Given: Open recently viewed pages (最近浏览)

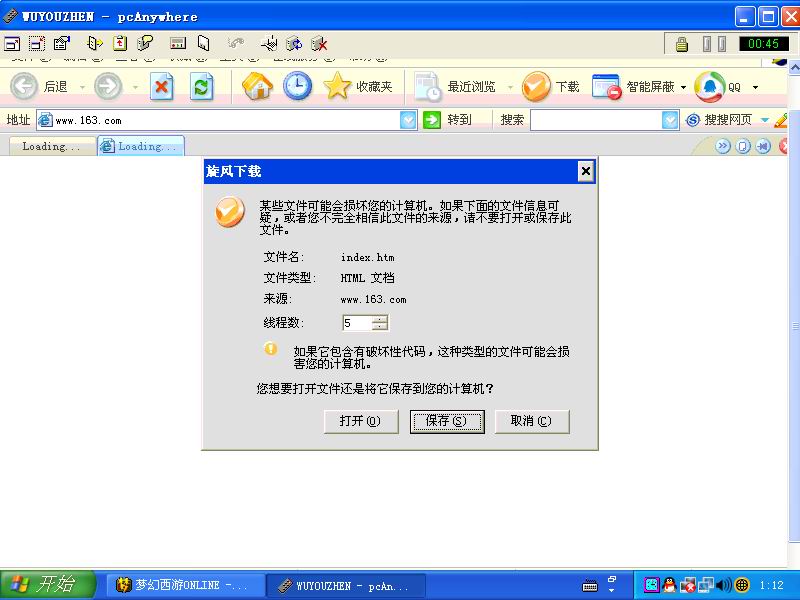Looking at the screenshot, I should coord(455,86).
